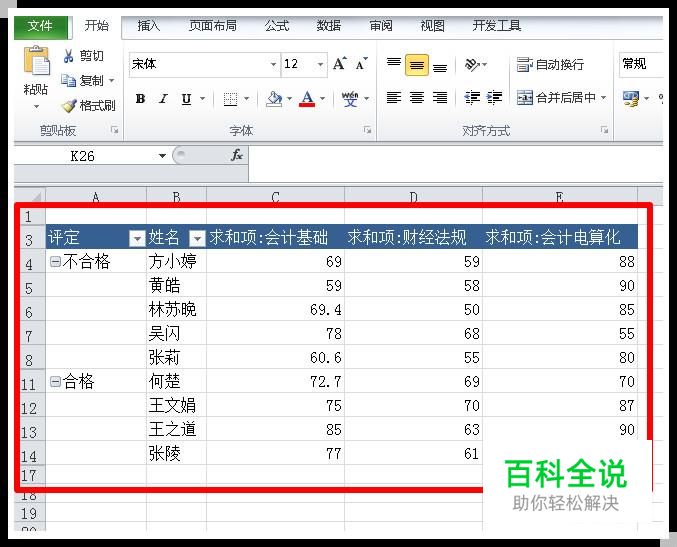Toggle italic formatting

(163, 99)
